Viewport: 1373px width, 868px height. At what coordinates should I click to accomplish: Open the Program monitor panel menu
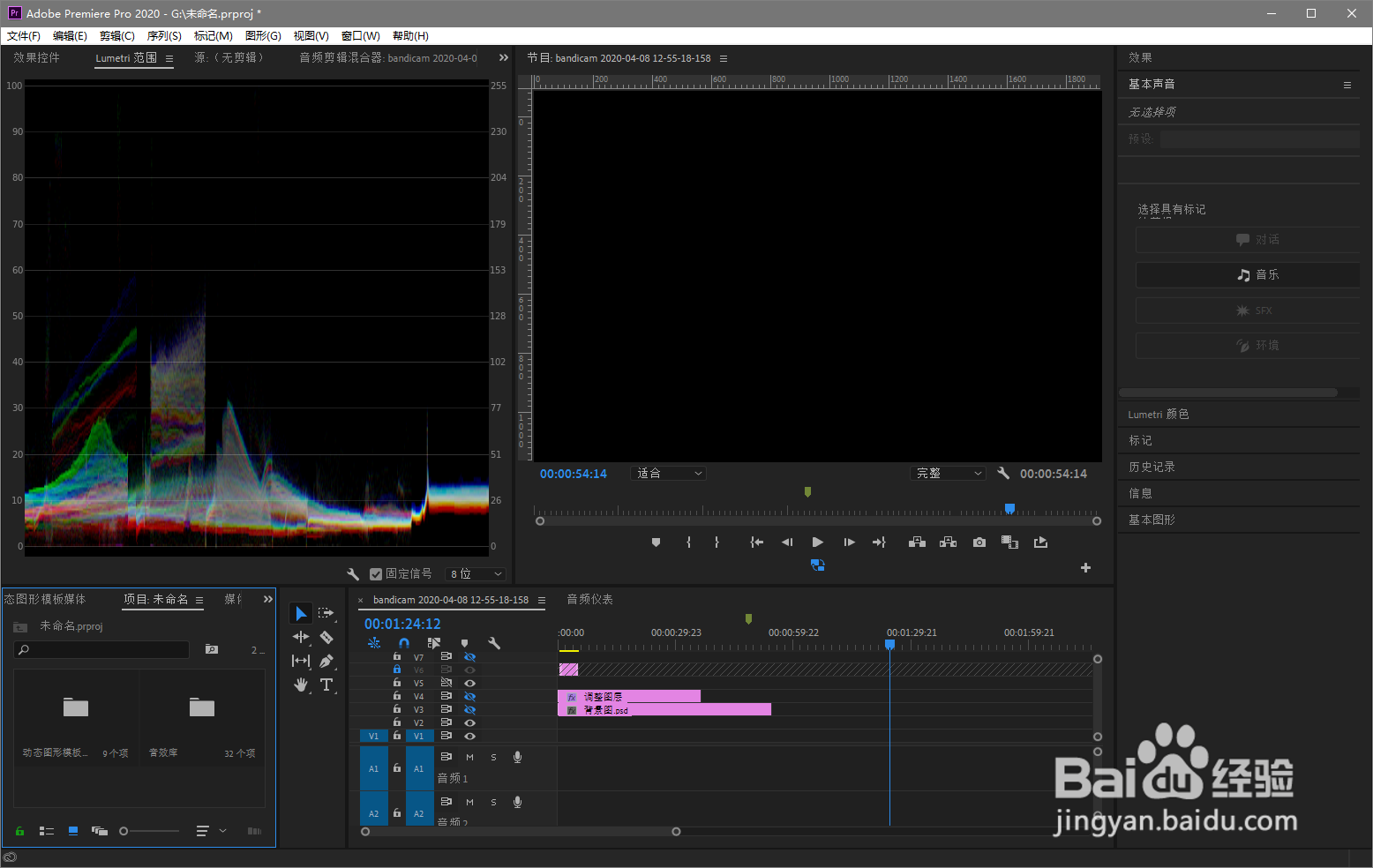pos(724,59)
